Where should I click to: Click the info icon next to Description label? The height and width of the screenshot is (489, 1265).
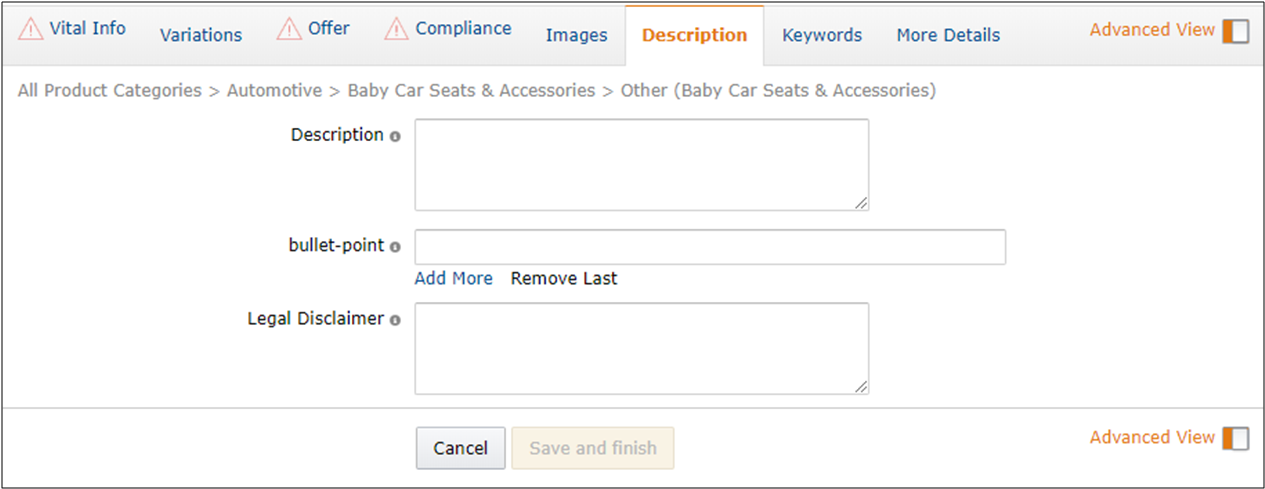point(395,136)
